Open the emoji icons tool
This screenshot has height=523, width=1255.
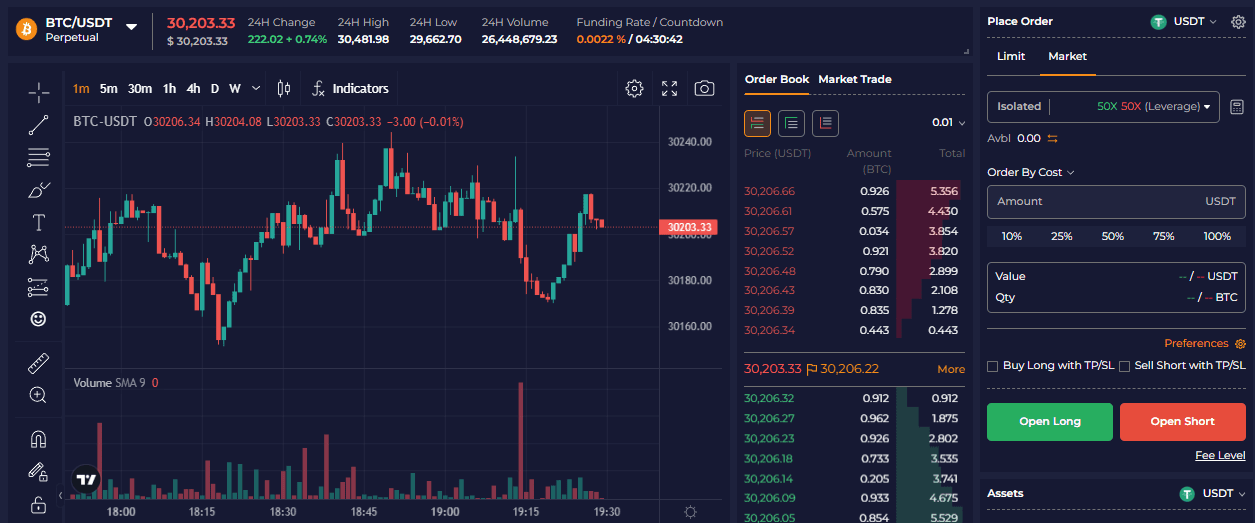(x=39, y=319)
